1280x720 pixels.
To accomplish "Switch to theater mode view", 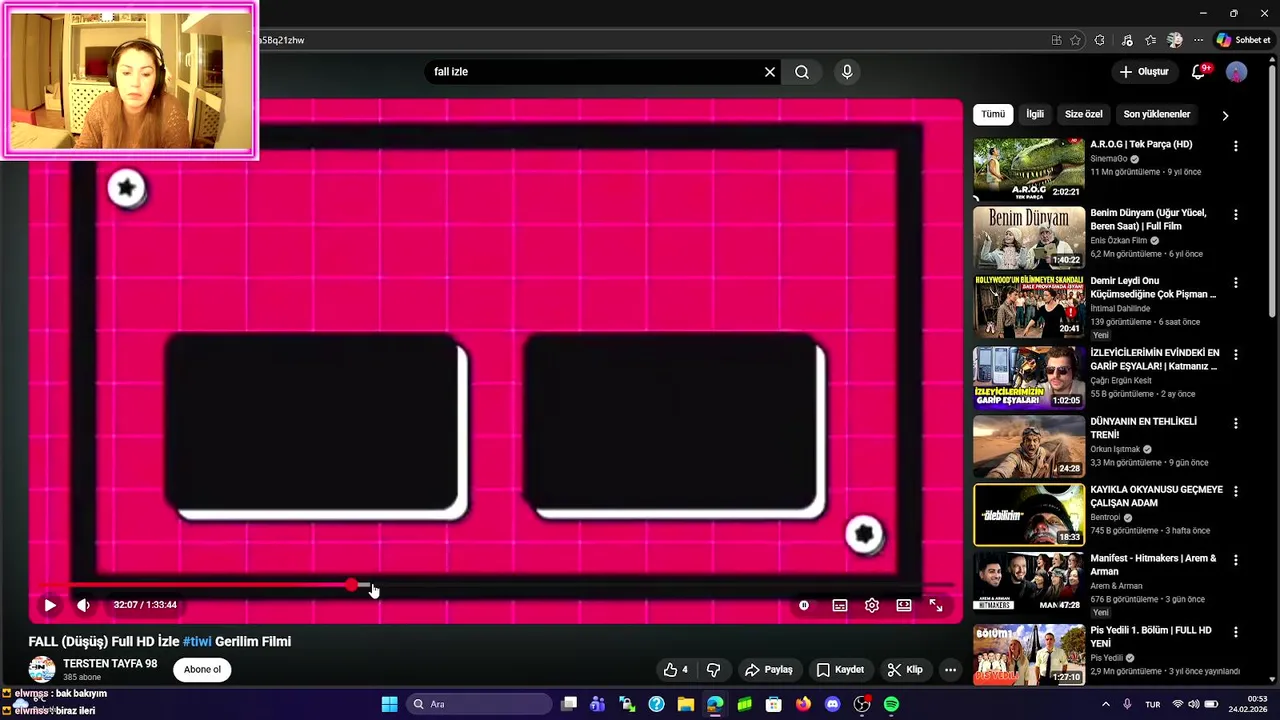I will (904, 605).
